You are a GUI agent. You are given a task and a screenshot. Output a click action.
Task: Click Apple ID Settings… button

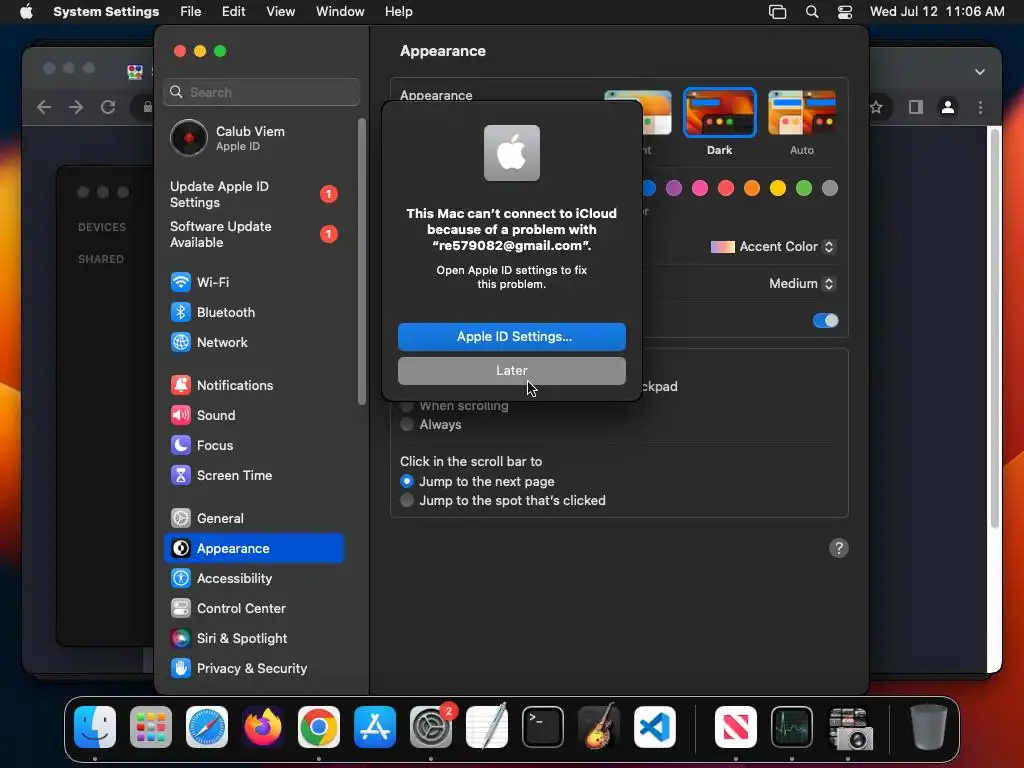pos(512,336)
